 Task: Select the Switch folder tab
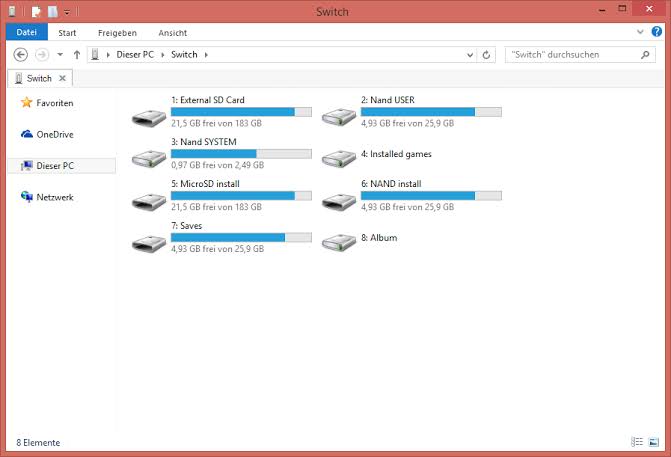tap(39, 78)
